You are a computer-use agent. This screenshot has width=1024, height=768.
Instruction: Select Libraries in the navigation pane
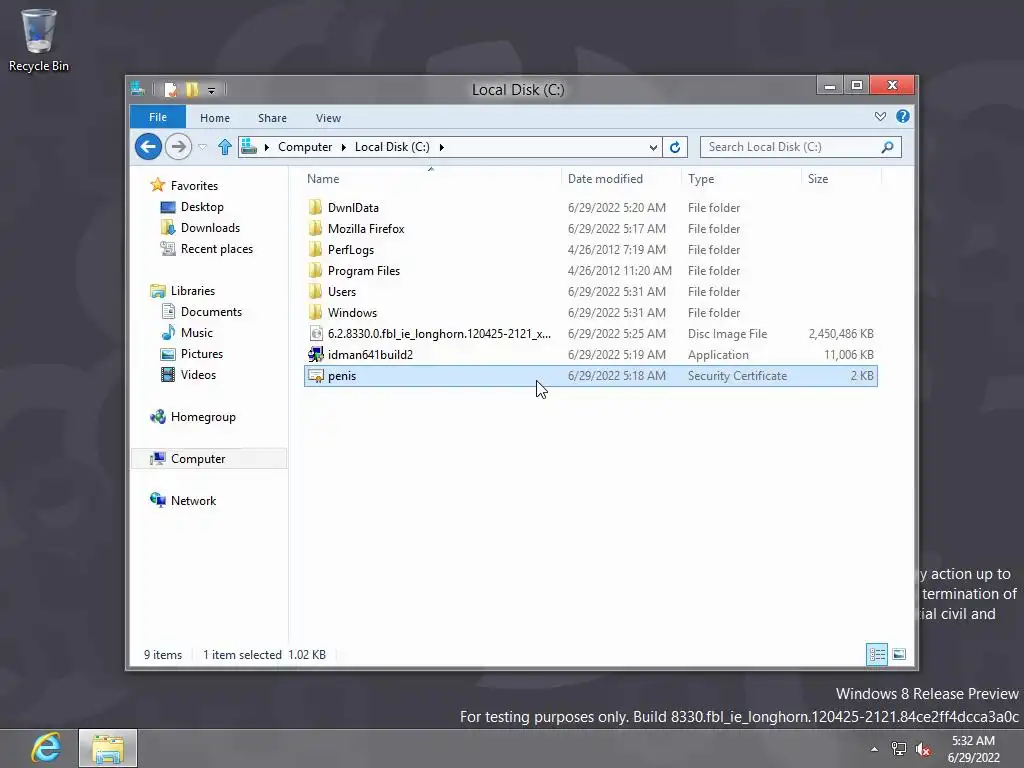pyautogui.click(x=193, y=291)
